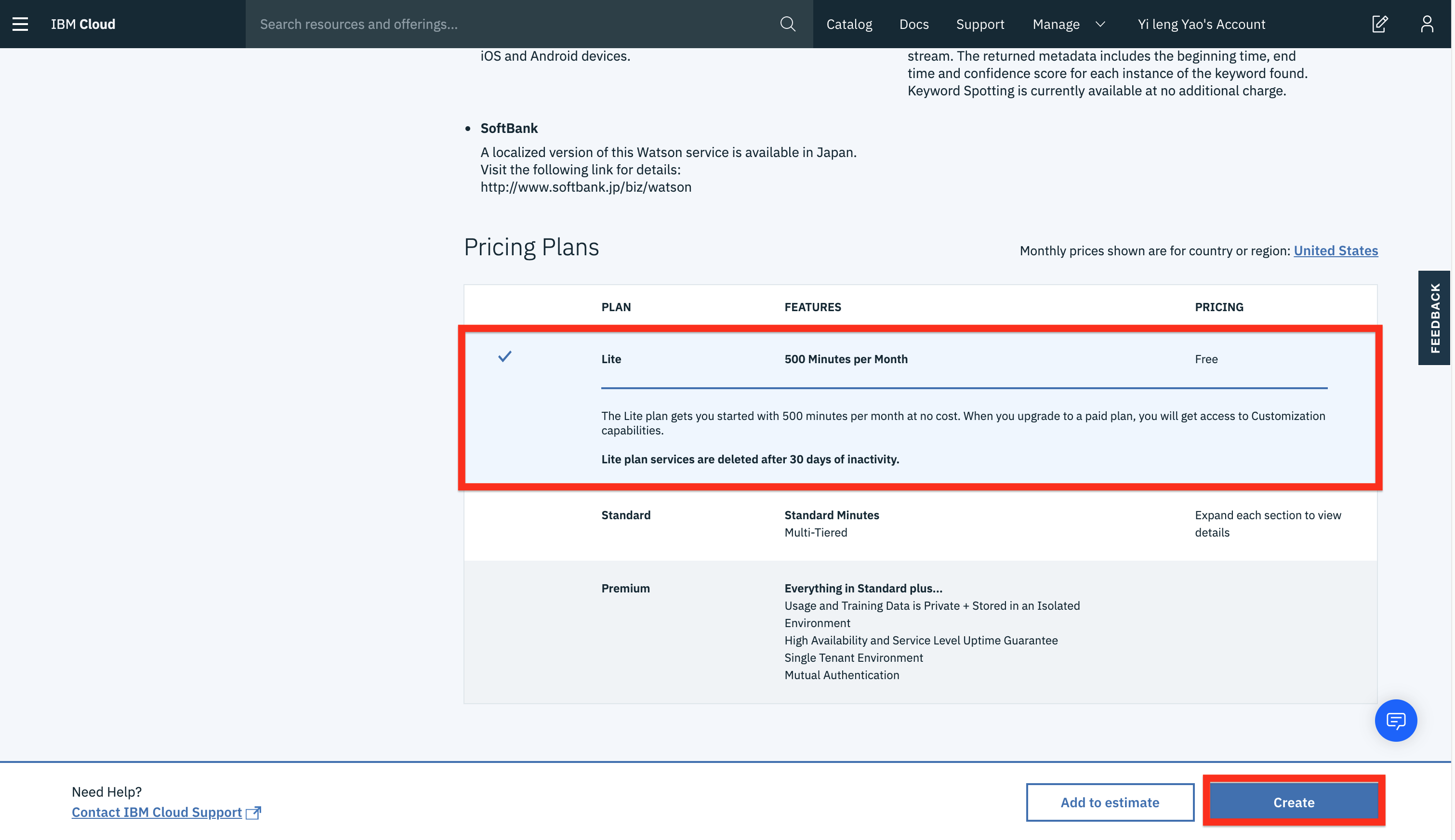1455x840 pixels.
Task: Open the user profile avatar icon
Action: click(x=1427, y=24)
